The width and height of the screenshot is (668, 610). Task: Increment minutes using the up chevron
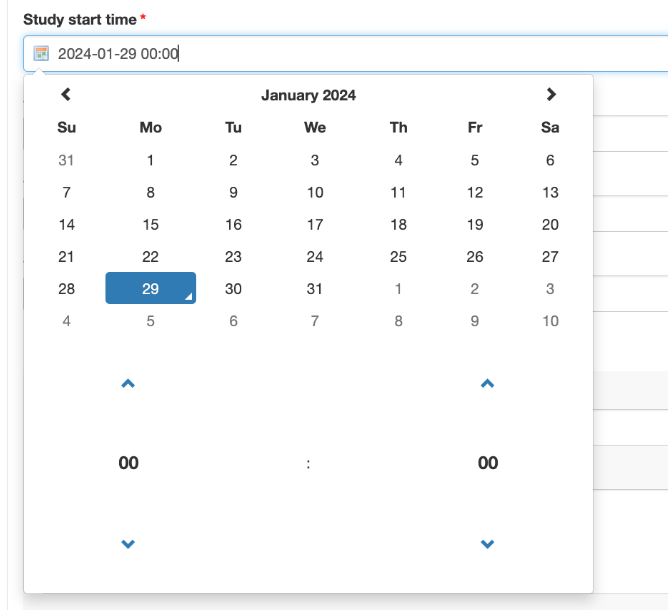tap(487, 384)
